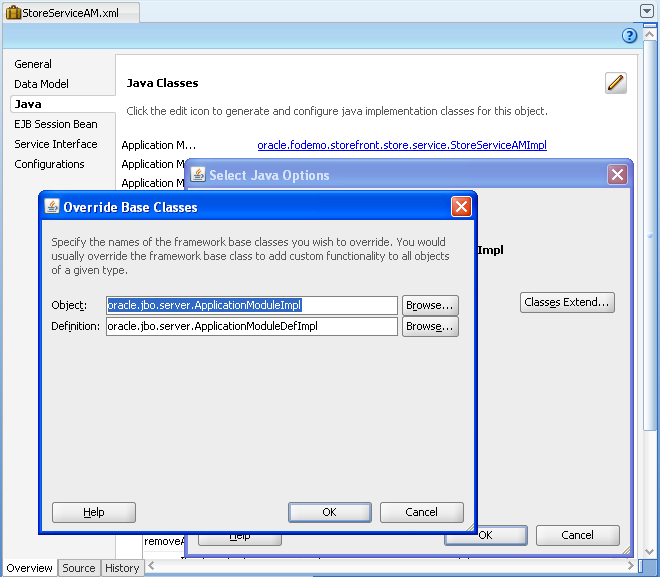Open the StoreServiceAMImpl class link
This screenshot has height=577, width=660.
pos(402,145)
